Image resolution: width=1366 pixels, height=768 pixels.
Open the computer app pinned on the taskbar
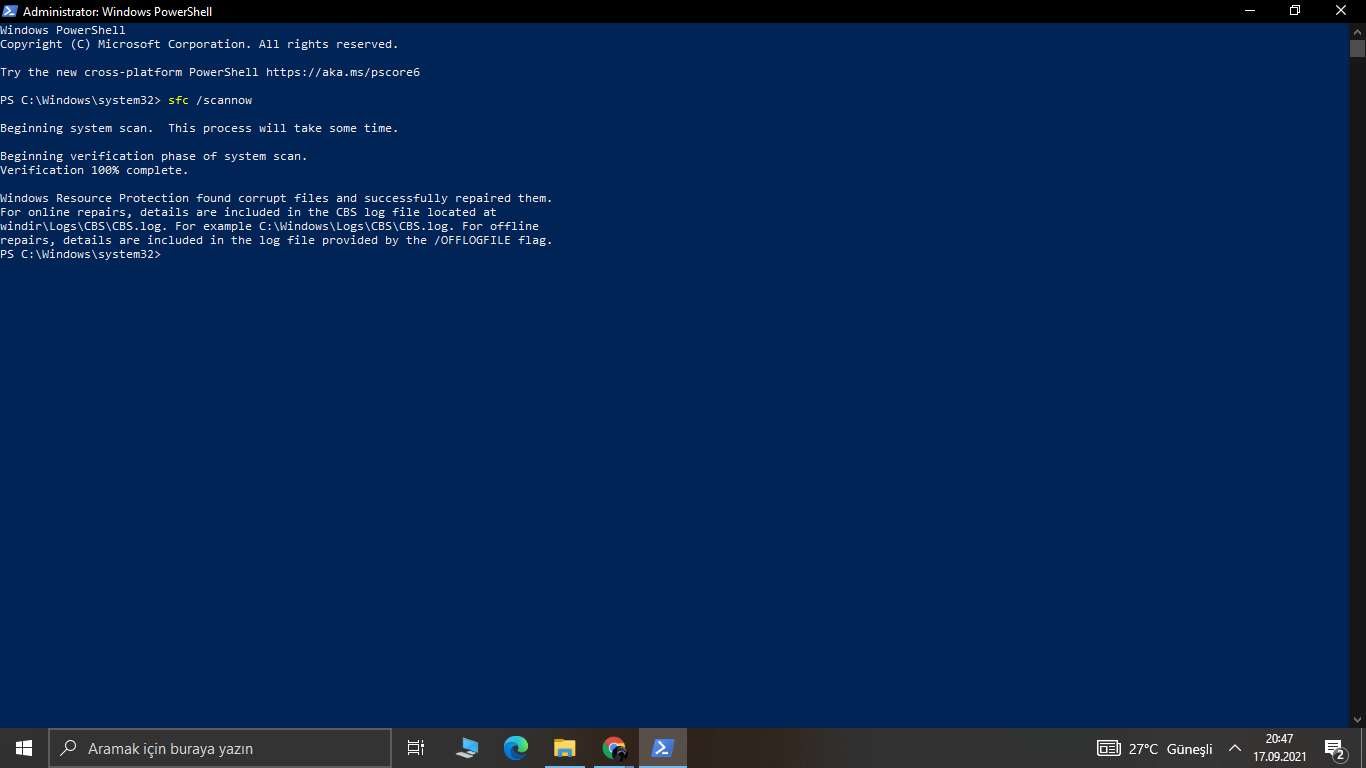tap(466, 748)
